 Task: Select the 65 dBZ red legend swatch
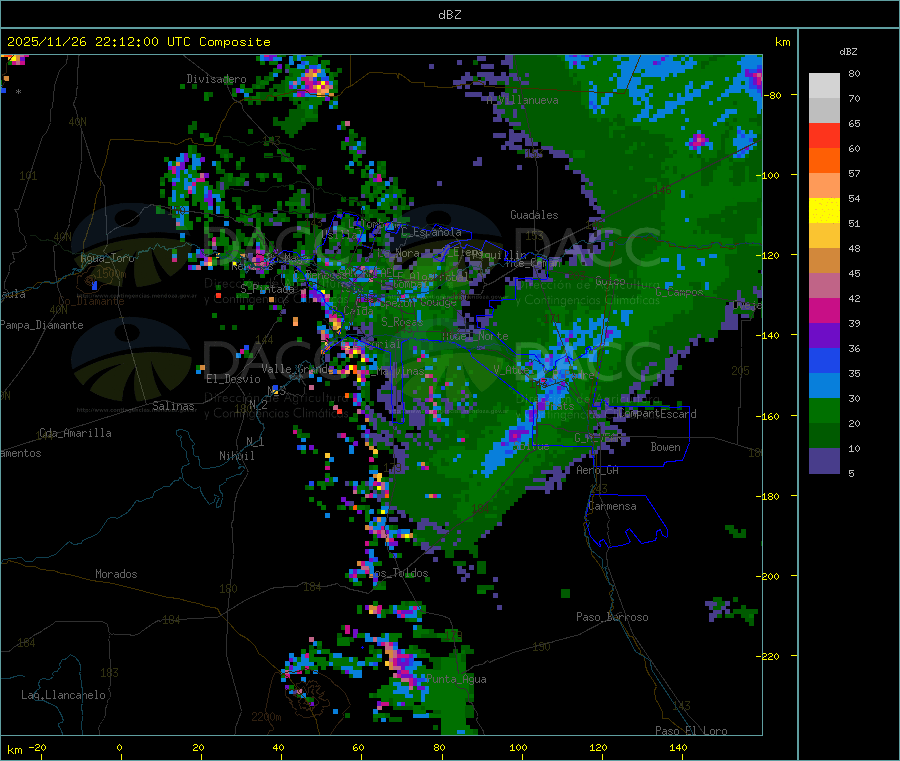pos(824,135)
